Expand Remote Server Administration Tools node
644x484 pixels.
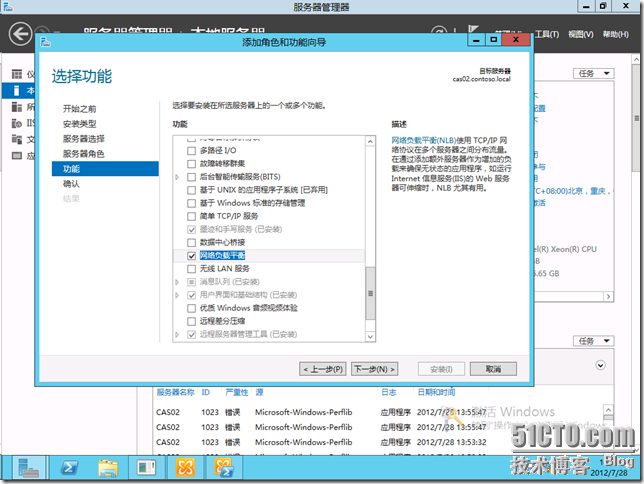point(177,334)
